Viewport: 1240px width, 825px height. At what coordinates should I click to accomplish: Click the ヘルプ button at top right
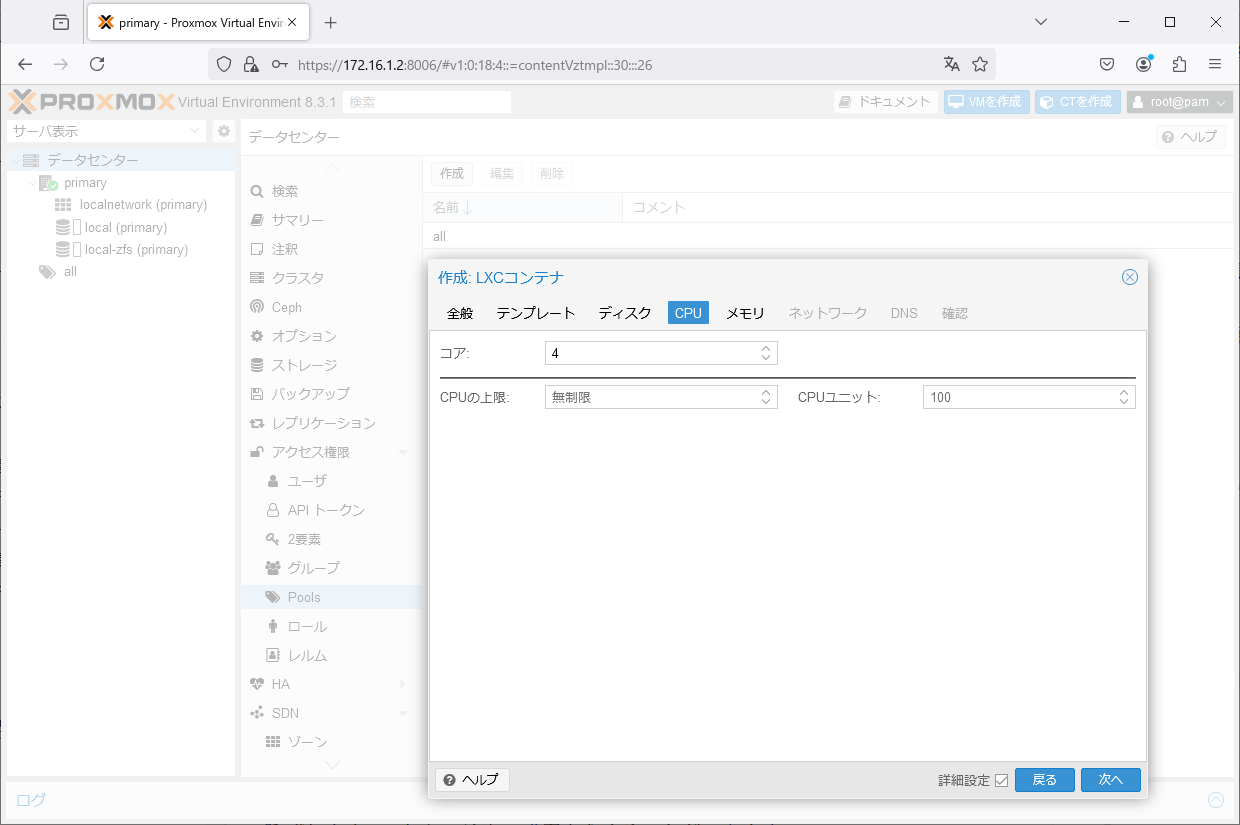click(1190, 137)
